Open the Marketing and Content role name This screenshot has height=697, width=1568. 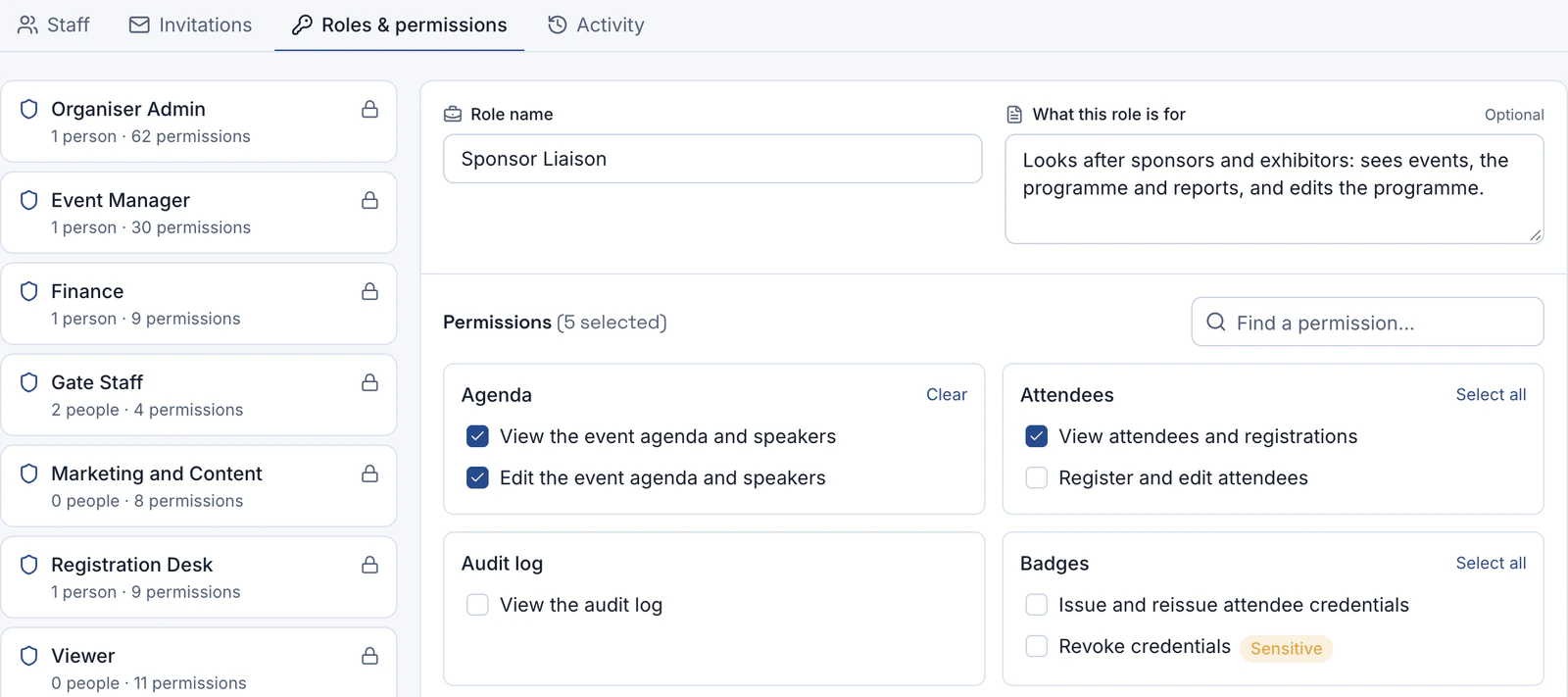tap(157, 473)
